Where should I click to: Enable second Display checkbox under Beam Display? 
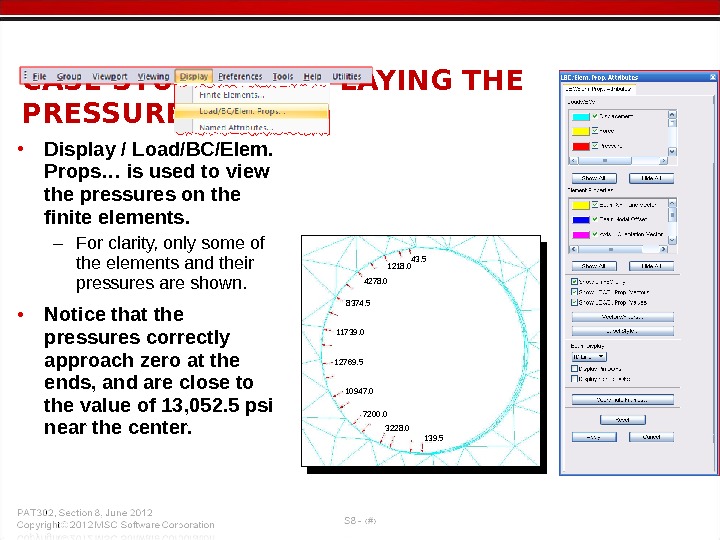pos(574,378)
